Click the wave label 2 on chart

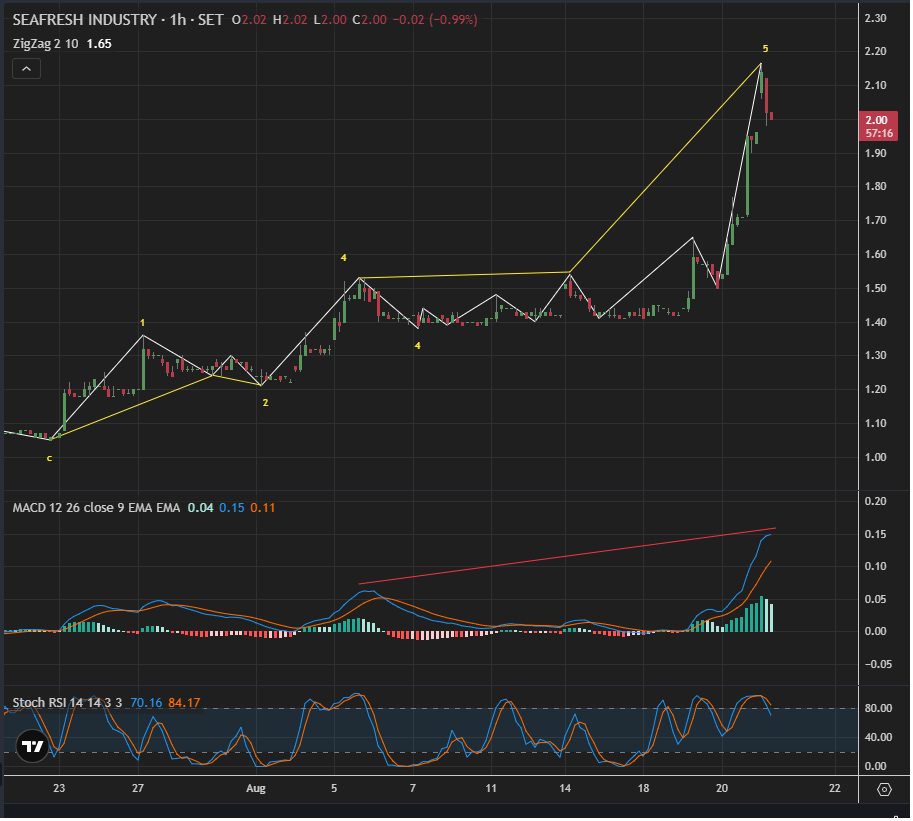point(266,404)
